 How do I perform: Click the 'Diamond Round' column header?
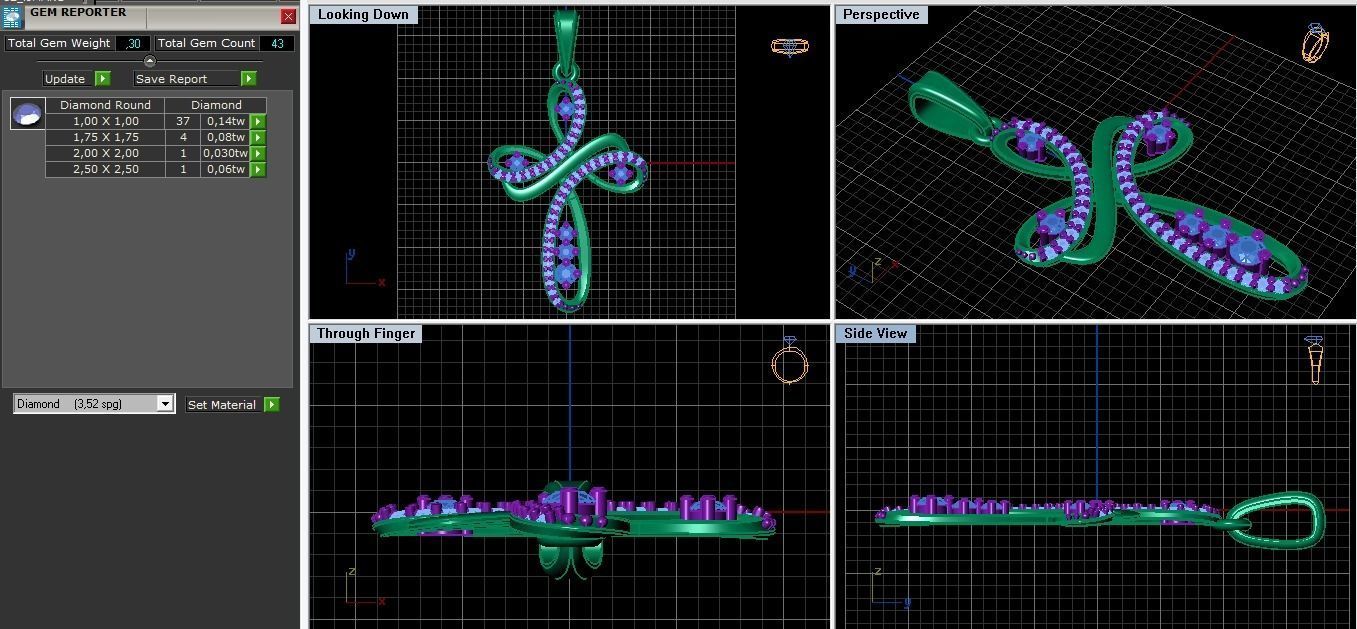pos(105,105)
